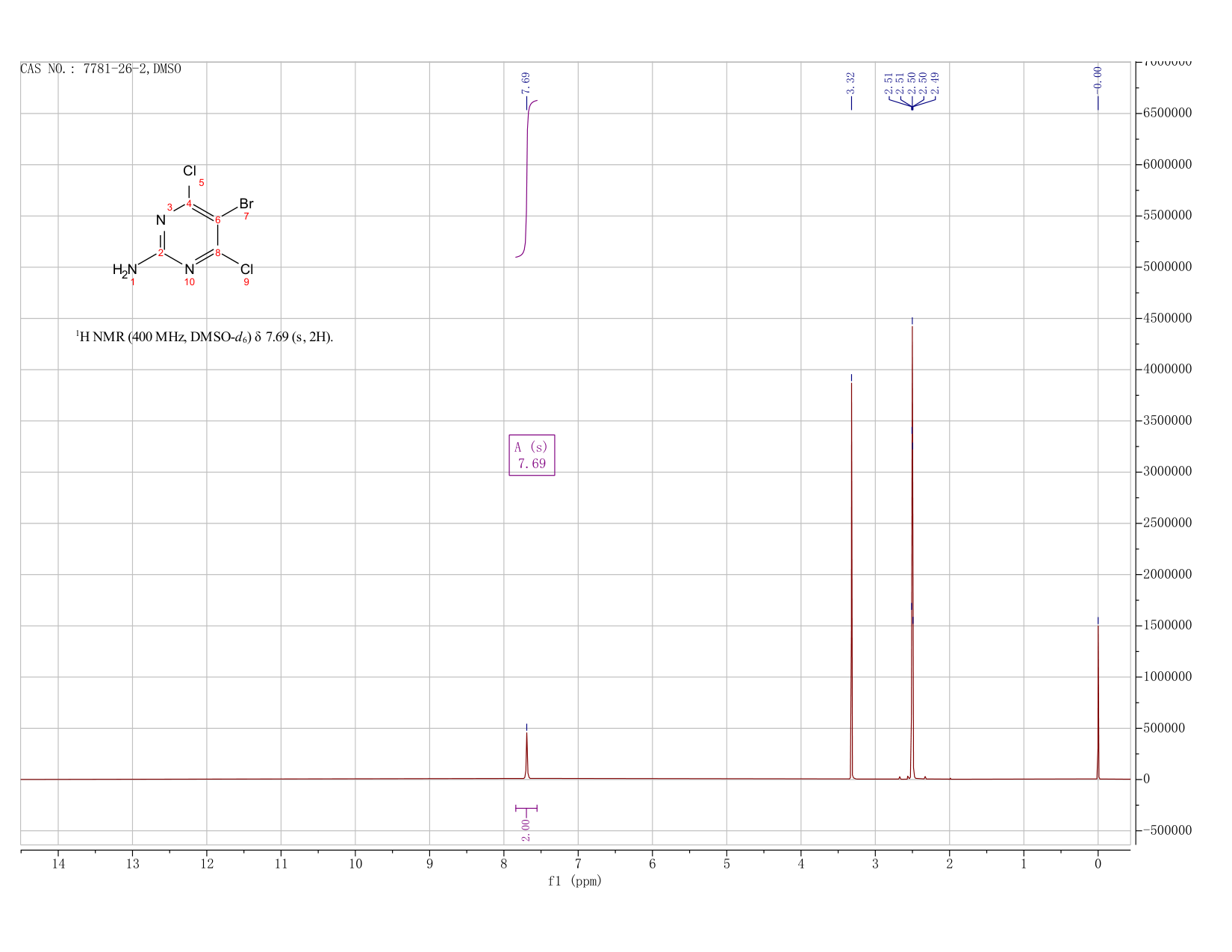The width and height of the screenshot is (1232, 952).
Task: Click the f1 (ppm) axis label
Action: point(575,881)
